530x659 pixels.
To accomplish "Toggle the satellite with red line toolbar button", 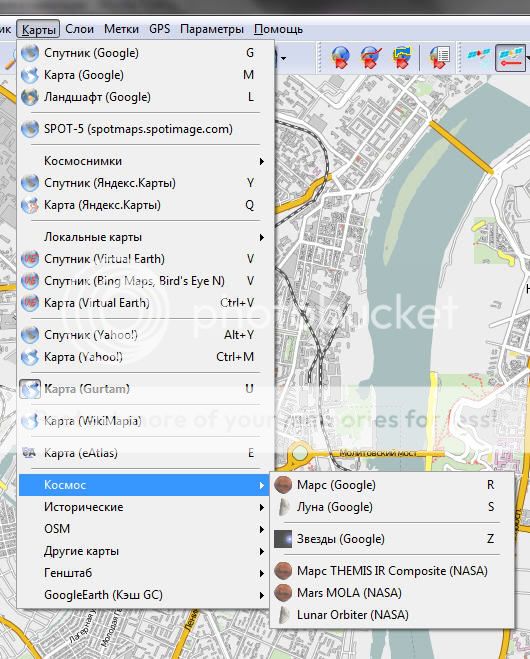I will pos(510,58).
